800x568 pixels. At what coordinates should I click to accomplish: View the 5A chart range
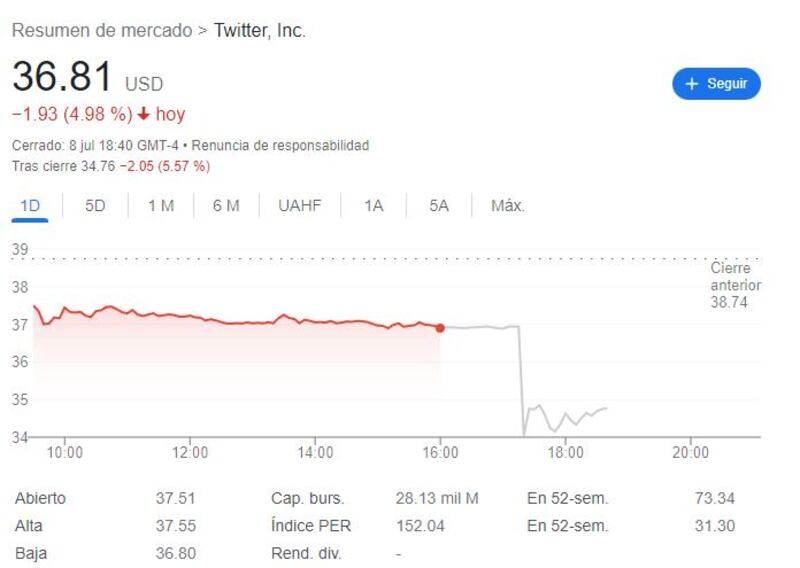(x=439, y=206)
